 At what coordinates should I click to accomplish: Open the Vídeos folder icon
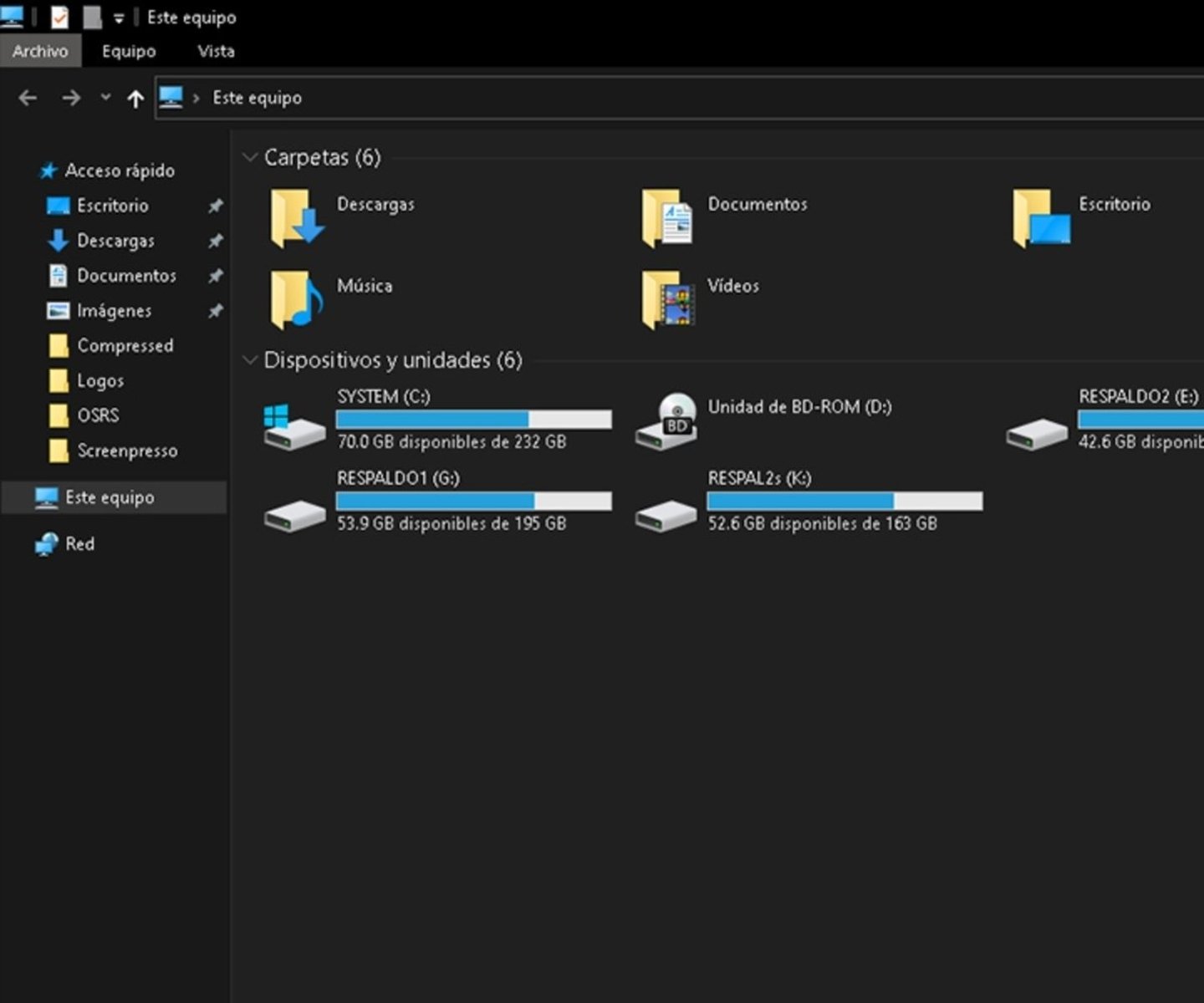click(667, 299)
